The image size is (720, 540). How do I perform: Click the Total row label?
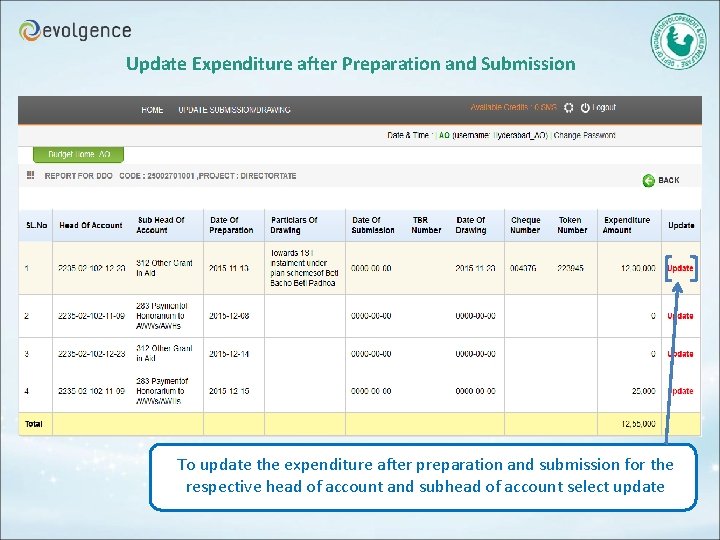tap(34, 424)
